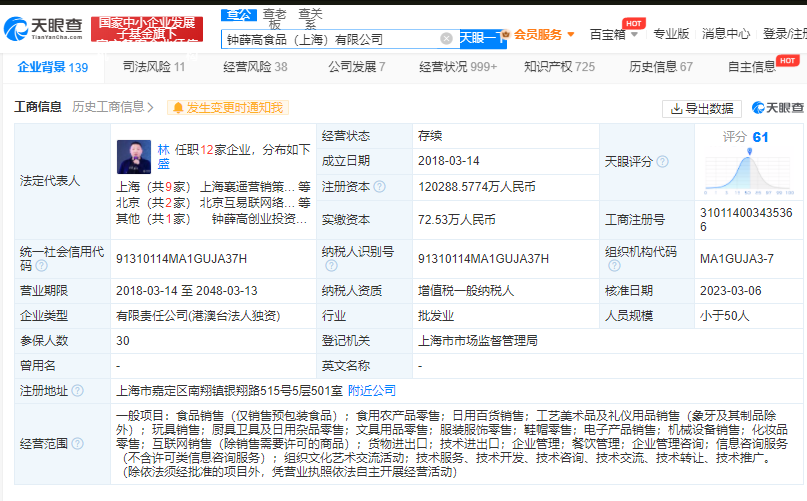807x501 pixels.
Task: Open the 会员服务 dropdown menu
Action: 544,34
